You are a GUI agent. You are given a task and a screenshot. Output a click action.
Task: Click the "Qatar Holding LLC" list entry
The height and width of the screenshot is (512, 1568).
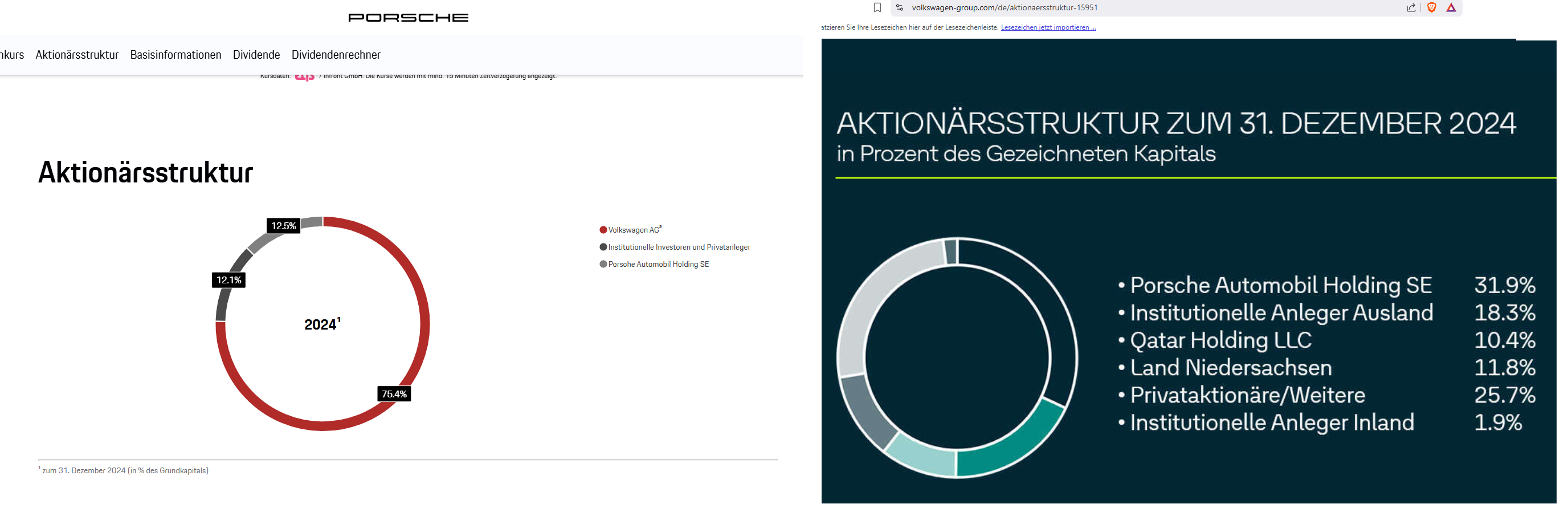coord(1221,340)
